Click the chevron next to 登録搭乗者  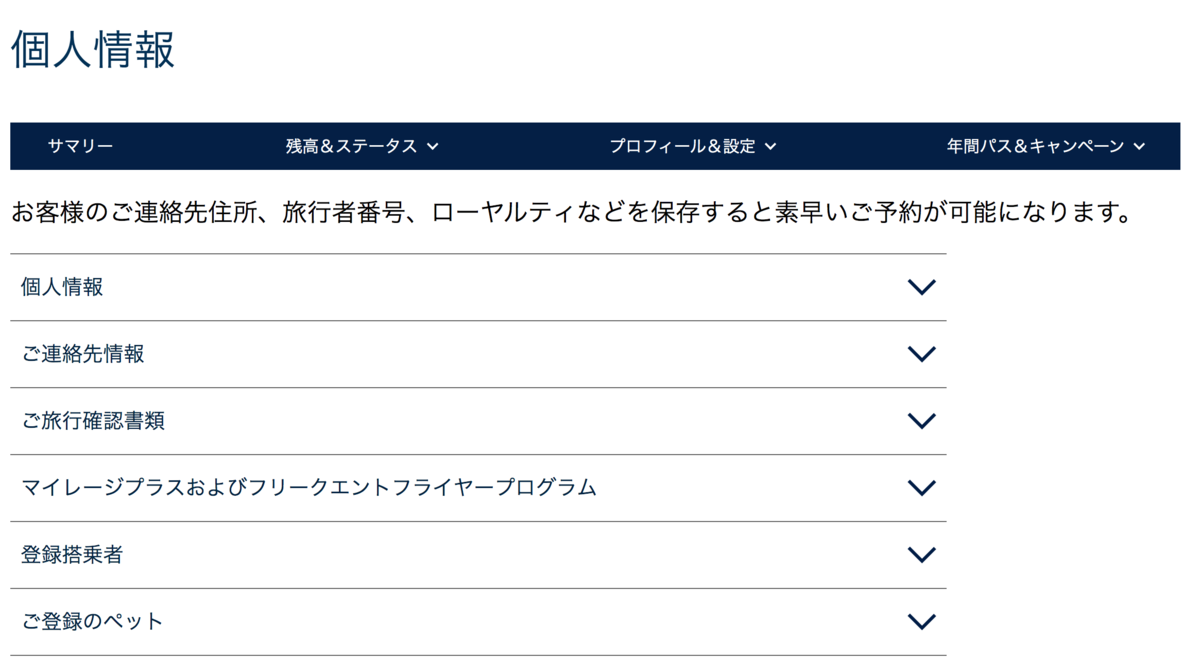click(x=920, y=554)
